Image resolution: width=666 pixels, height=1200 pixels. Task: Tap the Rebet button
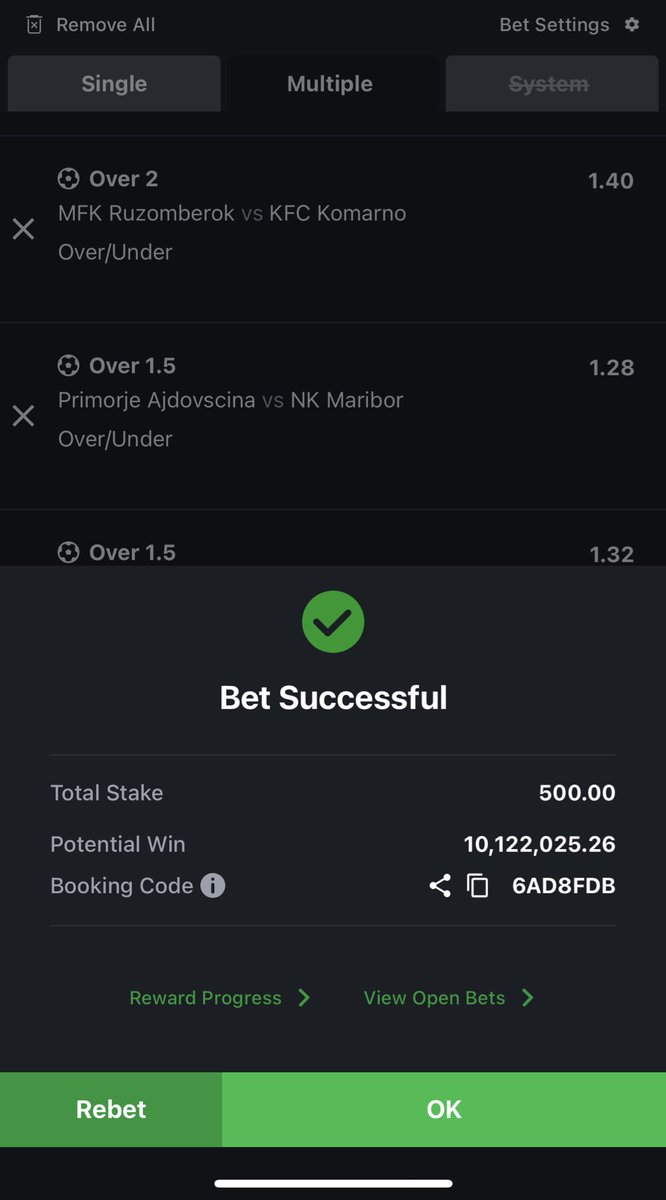click(x=111, y=1109)
